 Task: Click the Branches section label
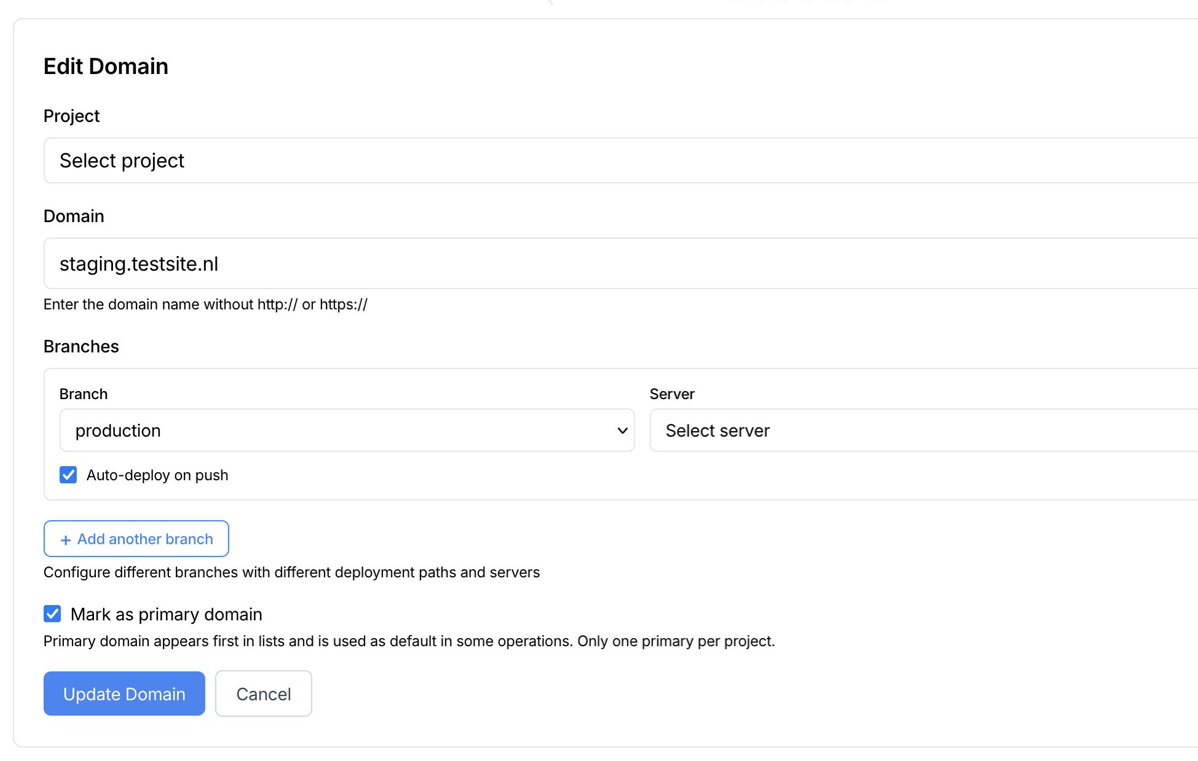[x=81, y=346]
